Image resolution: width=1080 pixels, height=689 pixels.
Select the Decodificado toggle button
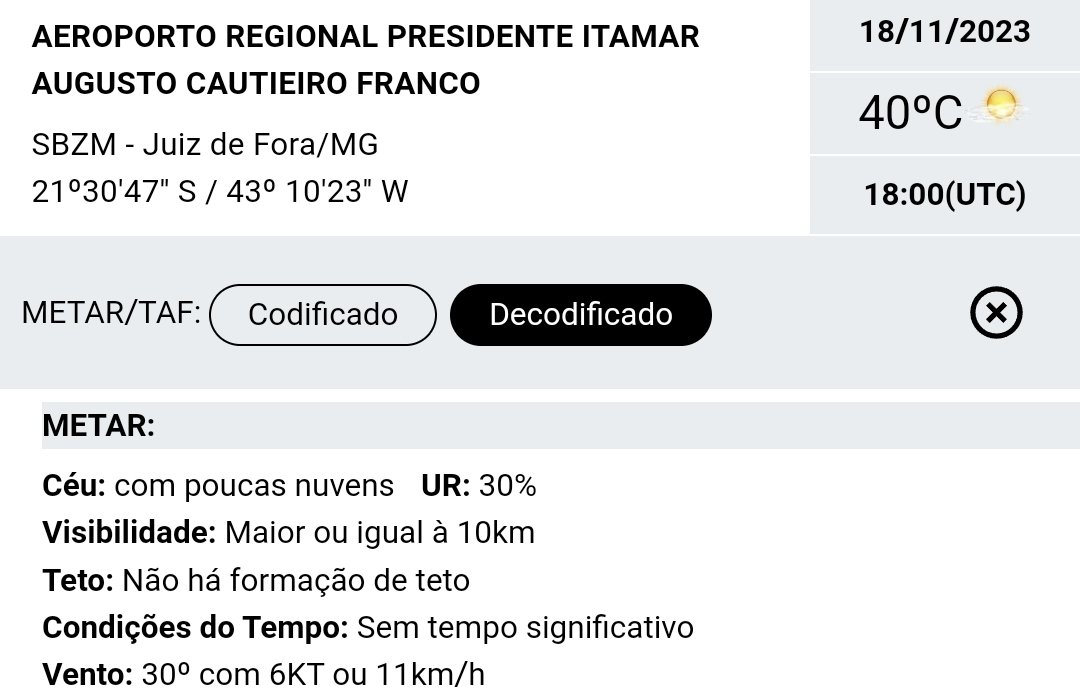[581, 314]
